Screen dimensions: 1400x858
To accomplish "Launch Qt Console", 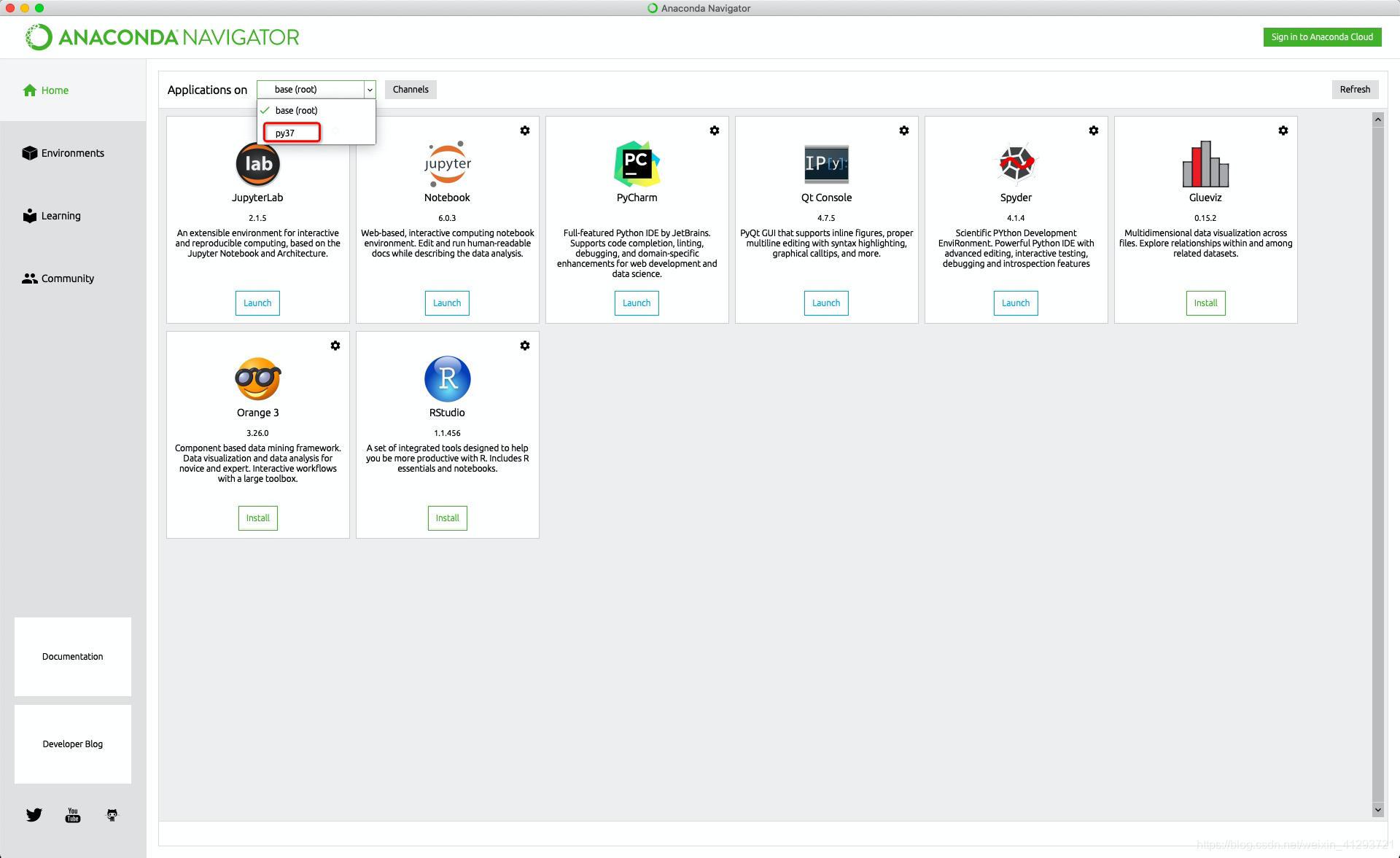I will (x=826, y=303).
